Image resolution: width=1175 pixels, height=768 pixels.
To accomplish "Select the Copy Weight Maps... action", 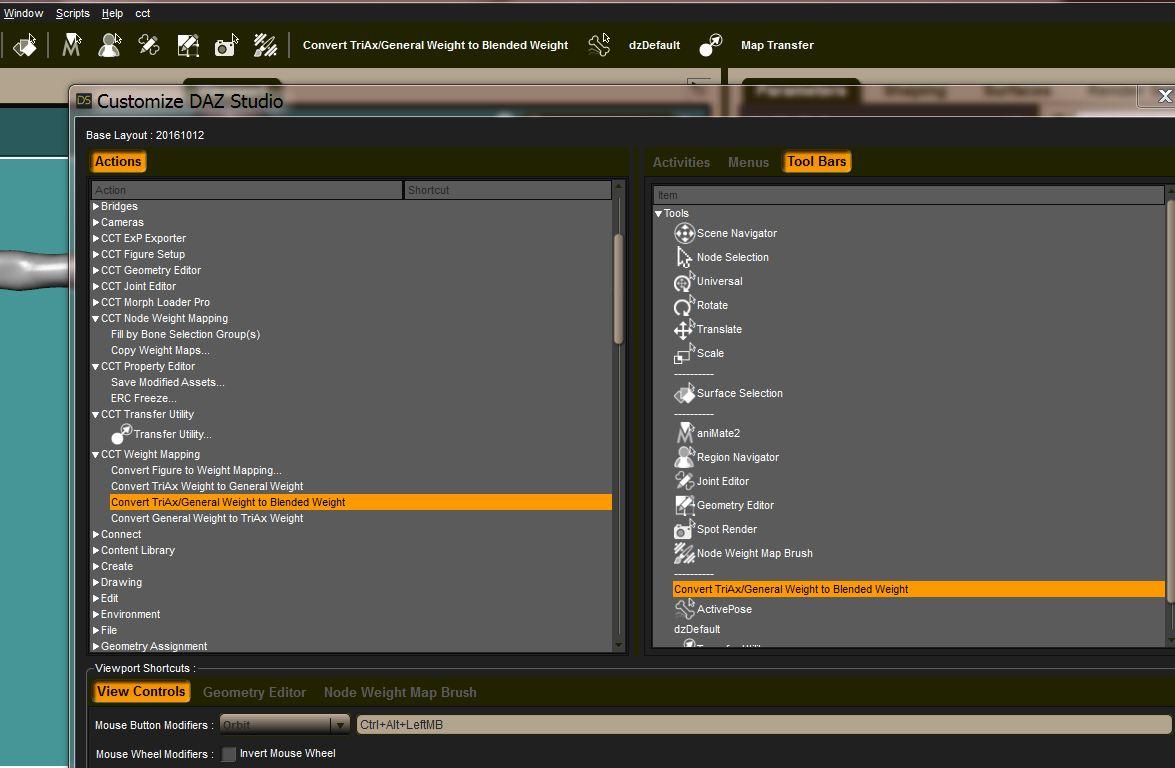I will tap(160, 351).
